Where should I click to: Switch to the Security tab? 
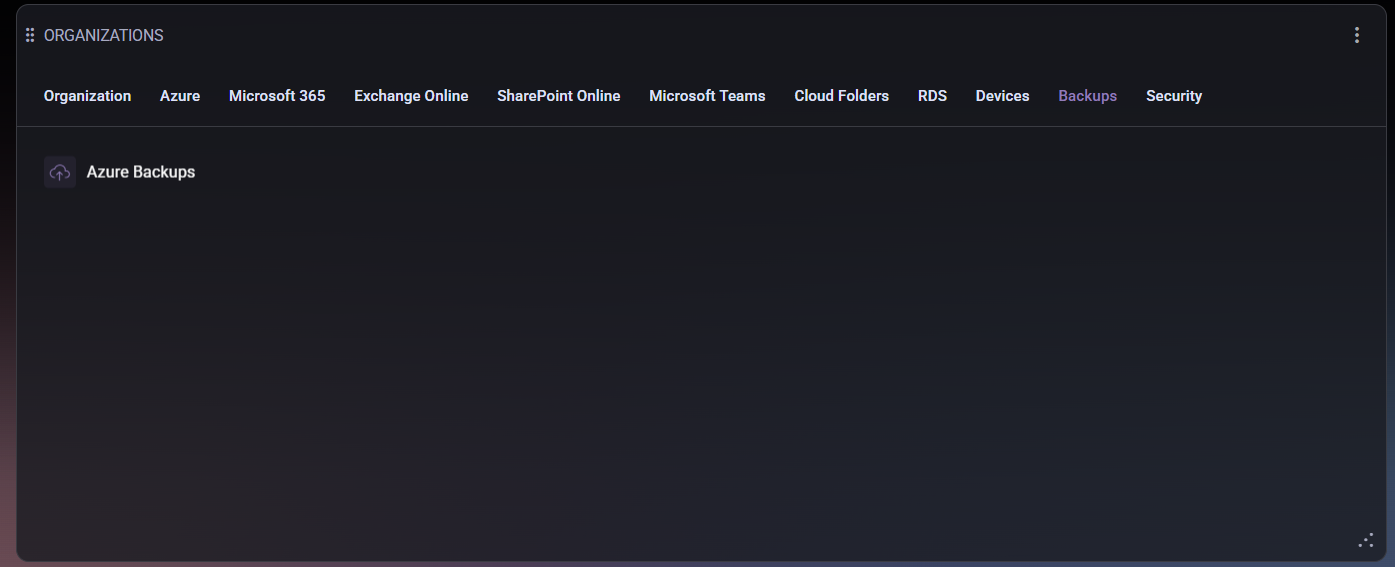pos(1173,96)
